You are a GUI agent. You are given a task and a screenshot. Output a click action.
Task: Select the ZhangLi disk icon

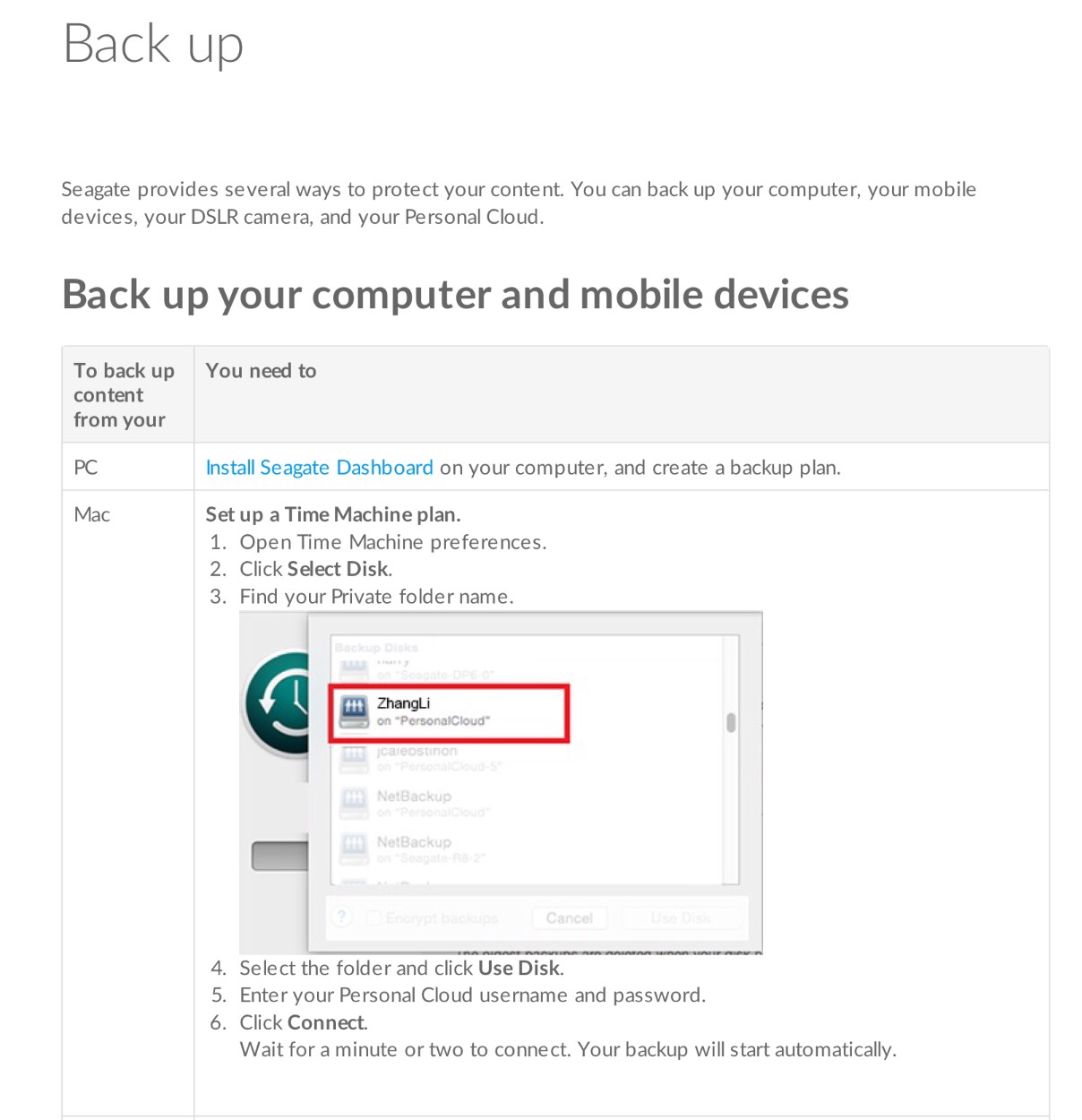[355, 711]
